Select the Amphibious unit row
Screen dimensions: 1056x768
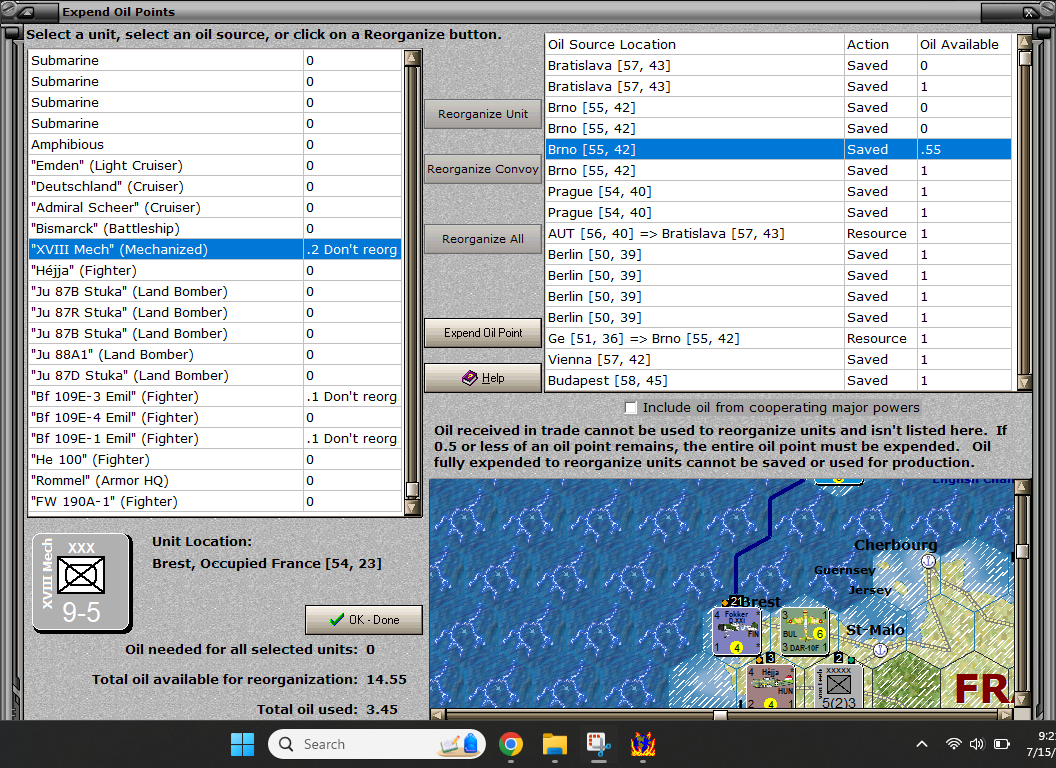(216, 144)
